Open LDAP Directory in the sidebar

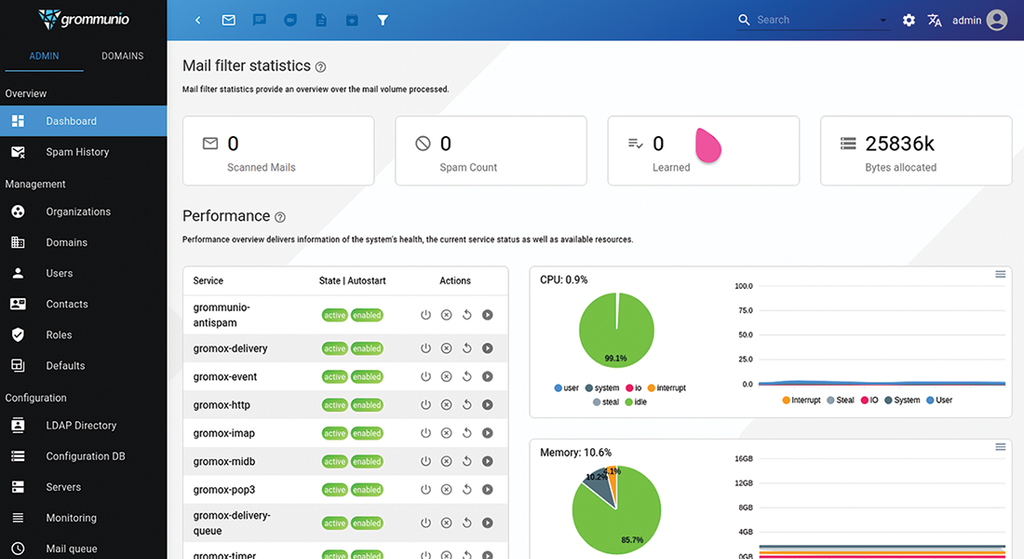[84, 425]
